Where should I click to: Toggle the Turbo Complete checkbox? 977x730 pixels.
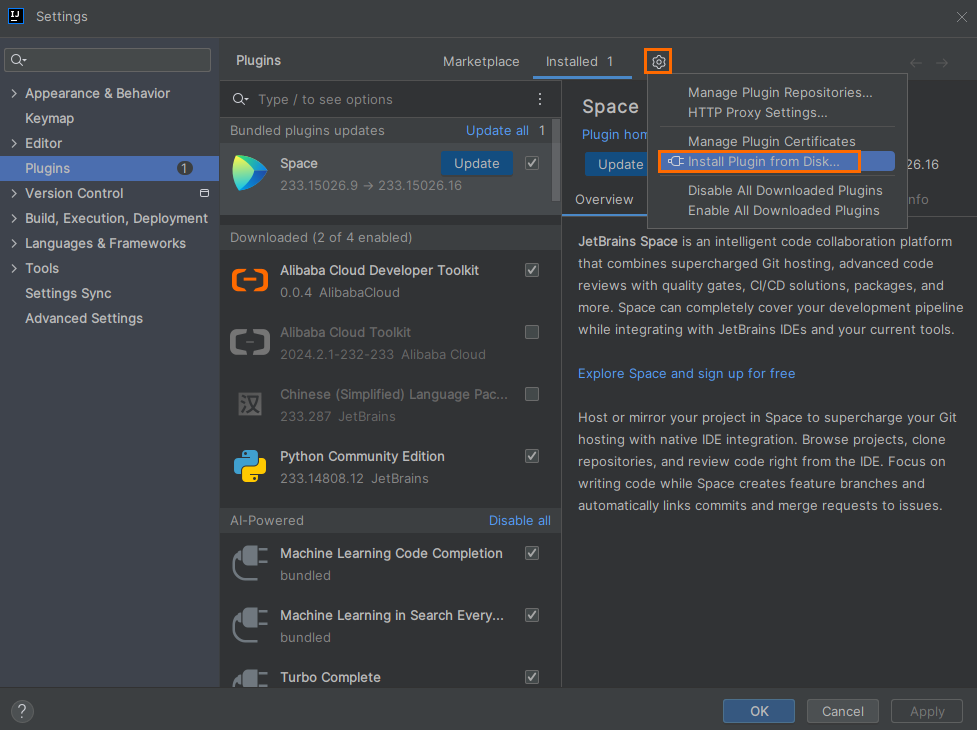point(531,676)
